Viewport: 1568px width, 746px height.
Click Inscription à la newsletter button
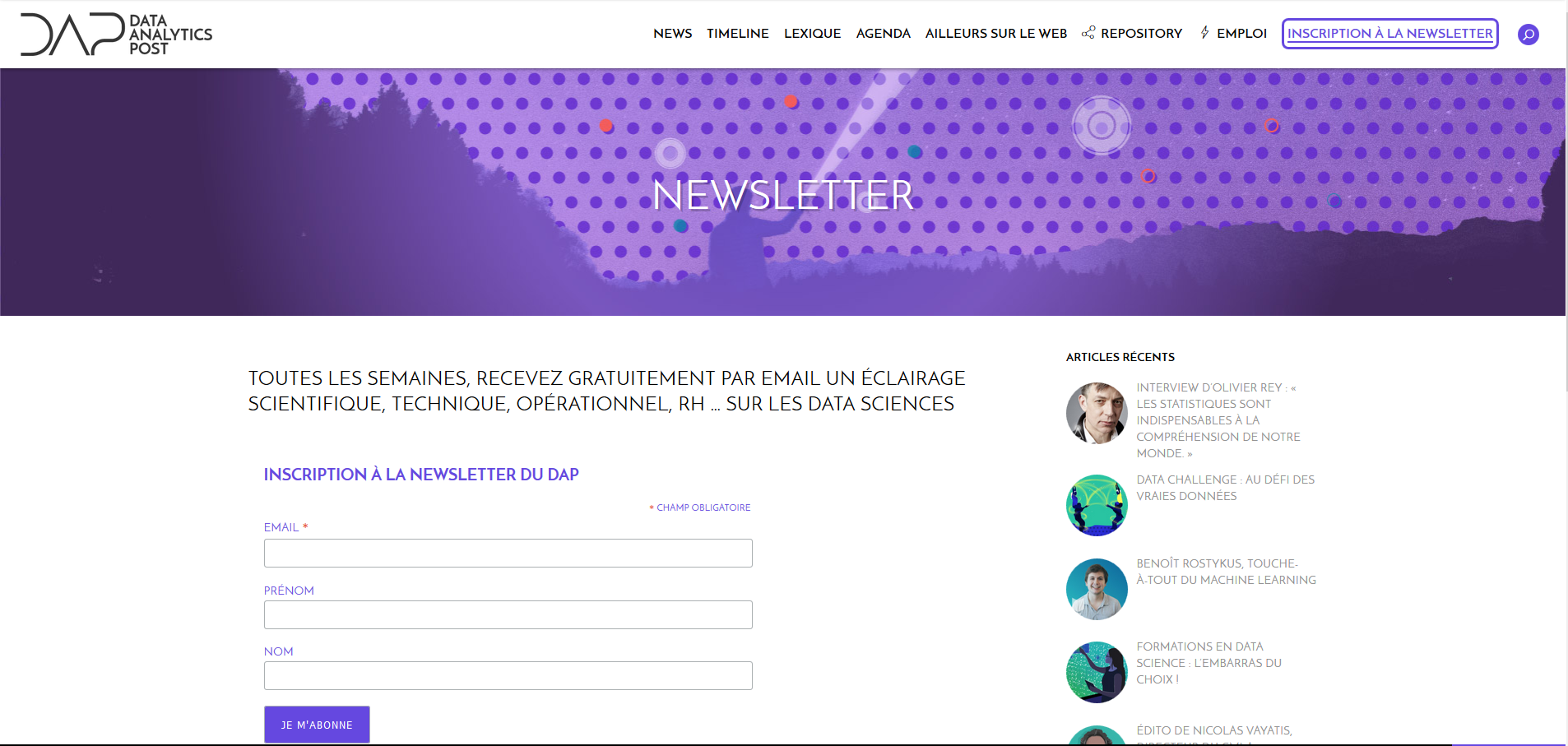(1389, 34)
